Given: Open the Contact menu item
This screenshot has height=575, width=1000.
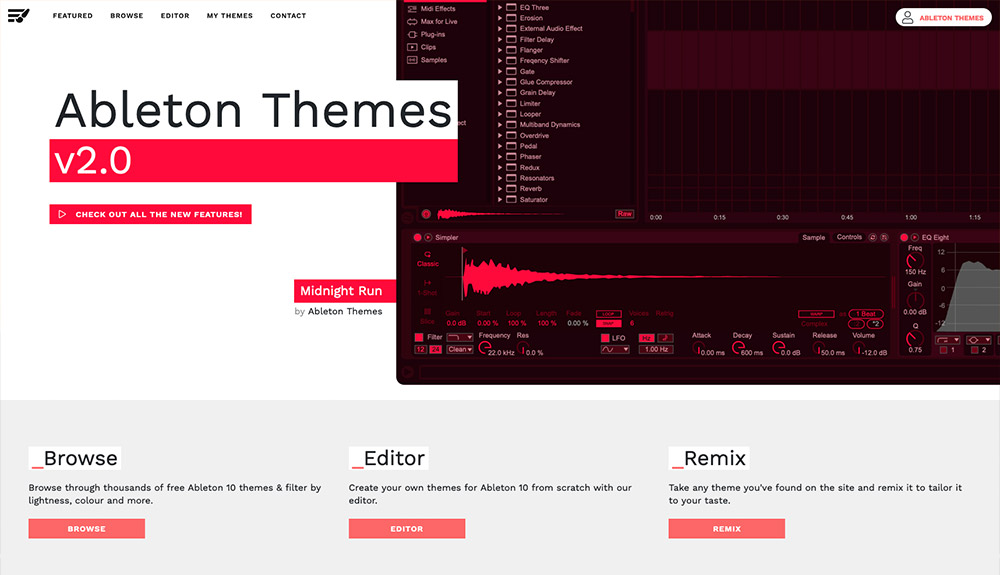Looking at the screenshot, I should (x=288, y=15).
